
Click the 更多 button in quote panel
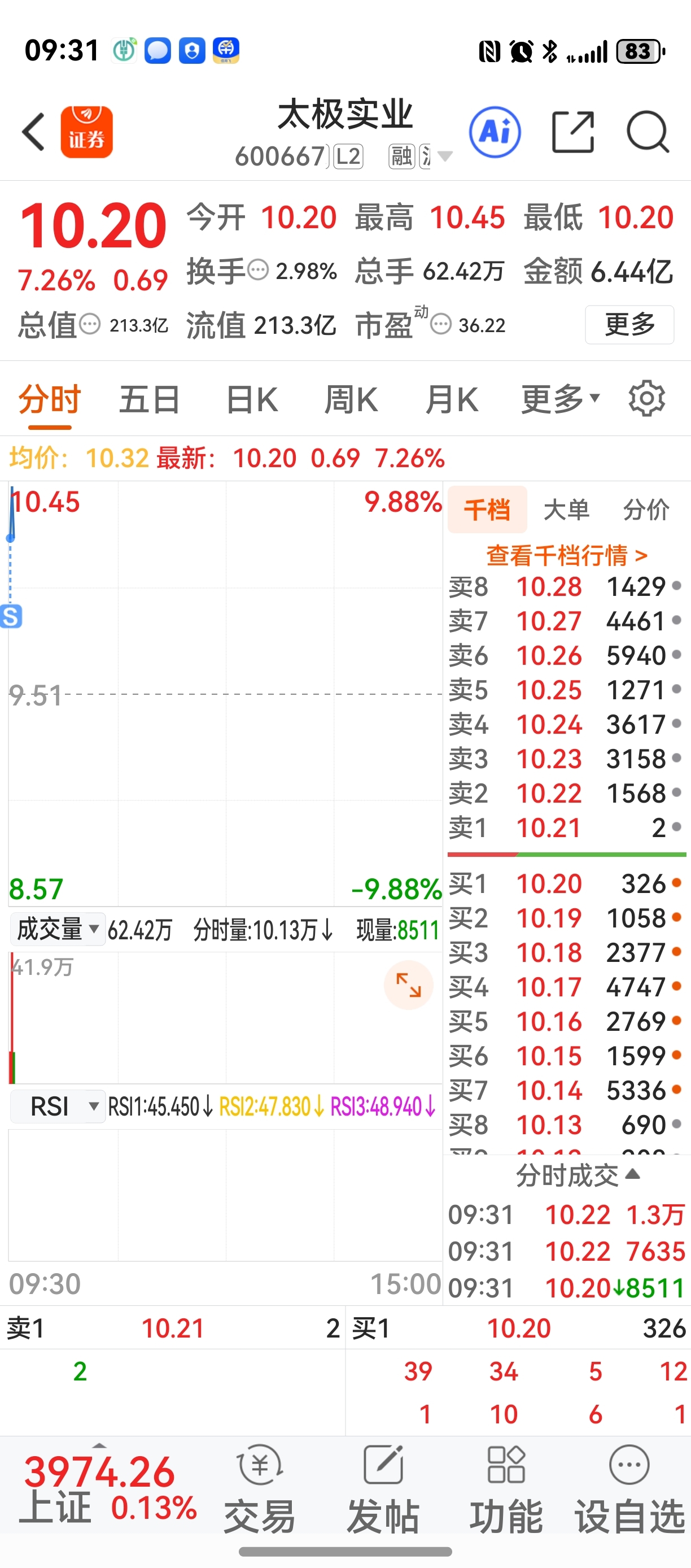629,324
